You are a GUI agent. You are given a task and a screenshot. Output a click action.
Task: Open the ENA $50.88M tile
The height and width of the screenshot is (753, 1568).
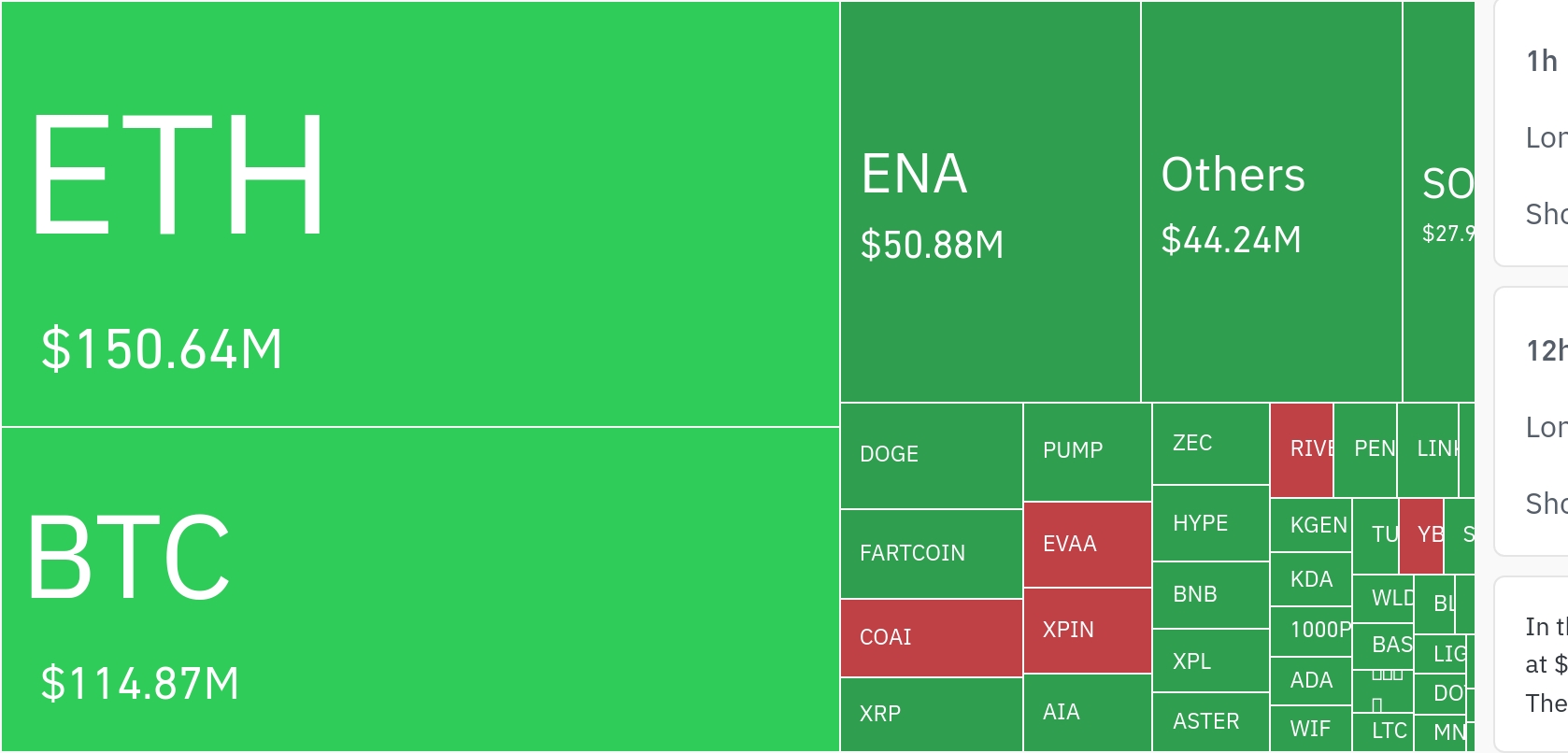[990, 202]
